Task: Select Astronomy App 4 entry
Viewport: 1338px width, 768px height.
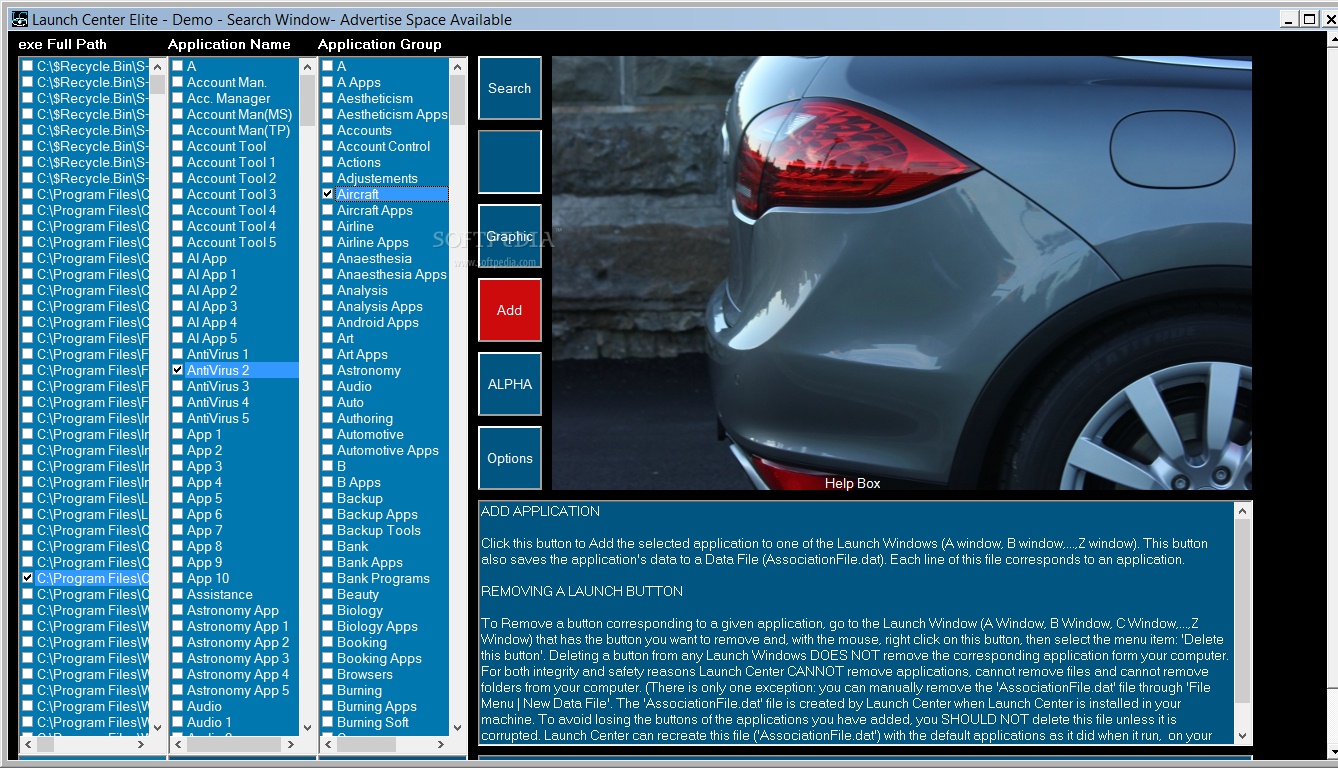Action: pyautogui.click(x=237, y=674)
